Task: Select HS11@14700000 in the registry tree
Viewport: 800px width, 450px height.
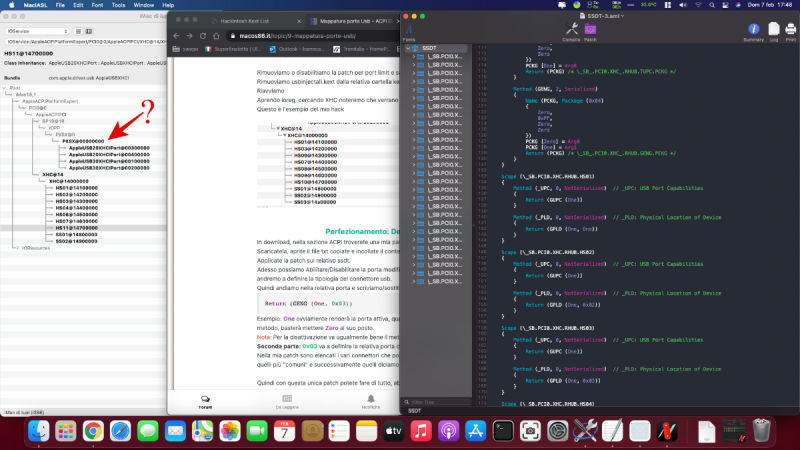Action: click(75, 227)
